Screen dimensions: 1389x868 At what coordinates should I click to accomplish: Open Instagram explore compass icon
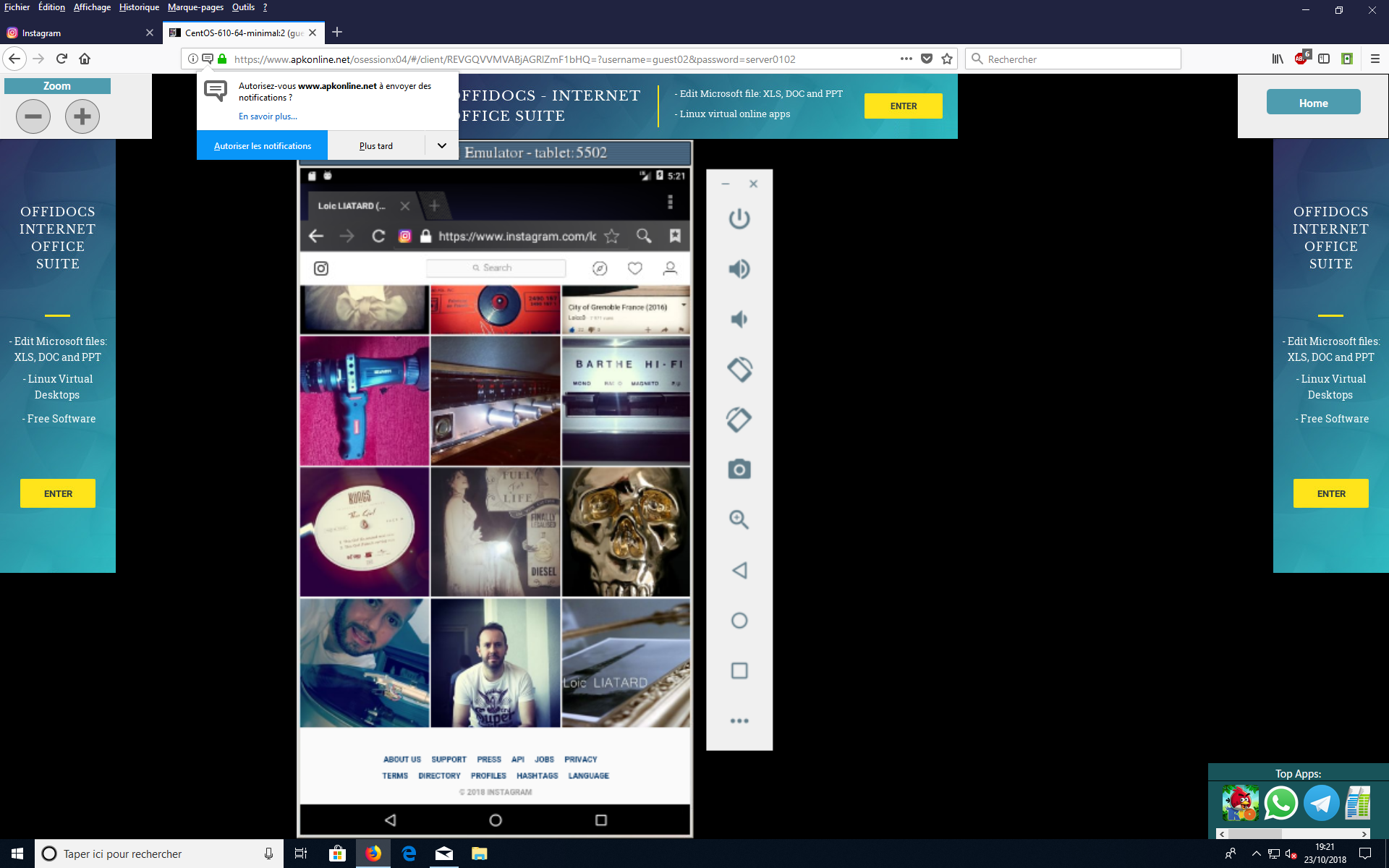(x=600, y=268)
